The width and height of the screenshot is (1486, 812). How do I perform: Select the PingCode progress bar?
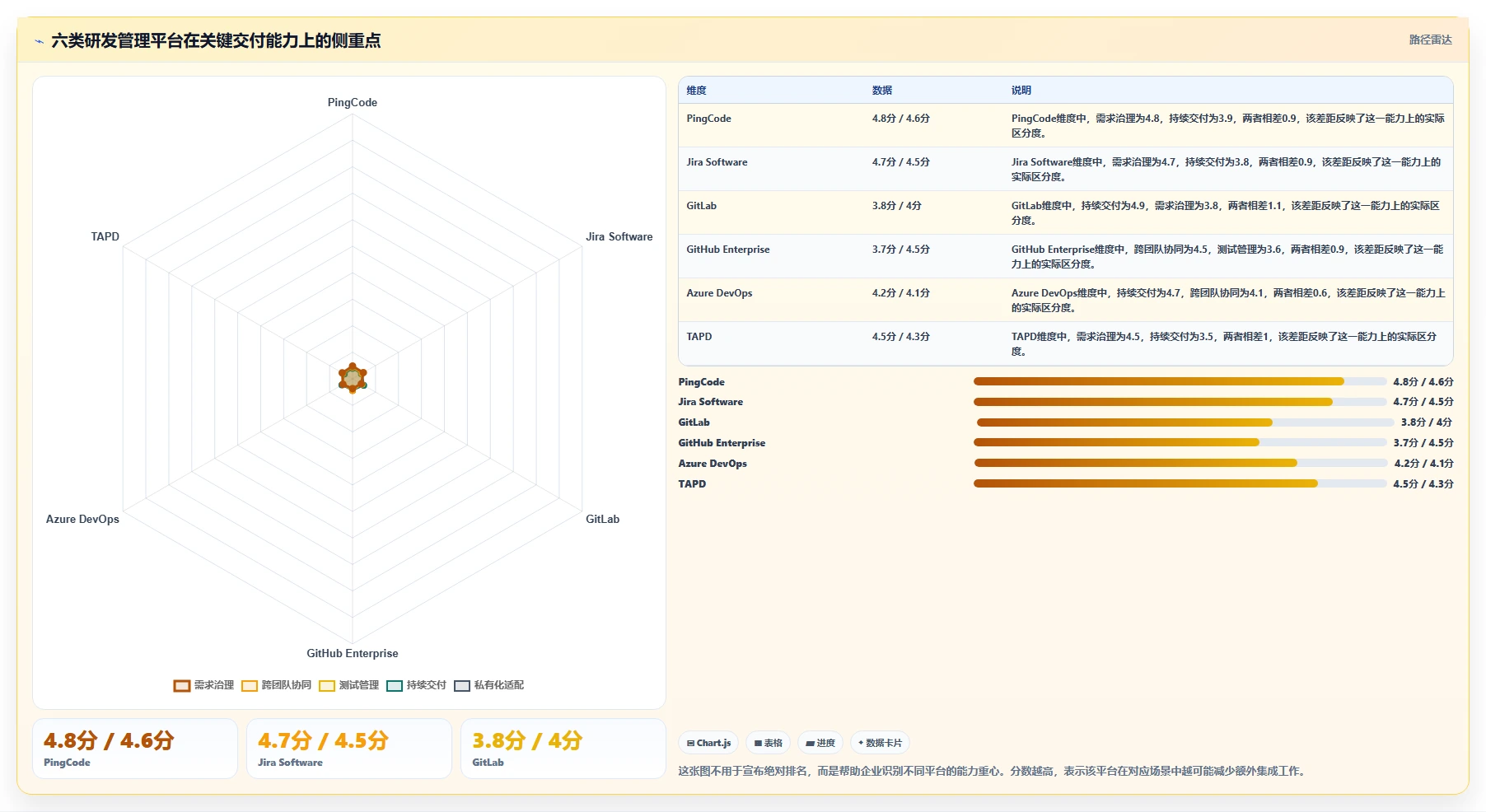tap(1180, 381)
